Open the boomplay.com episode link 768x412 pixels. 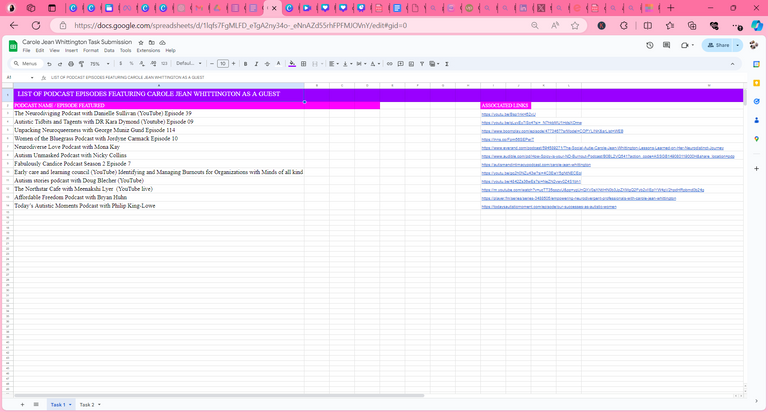552,131
